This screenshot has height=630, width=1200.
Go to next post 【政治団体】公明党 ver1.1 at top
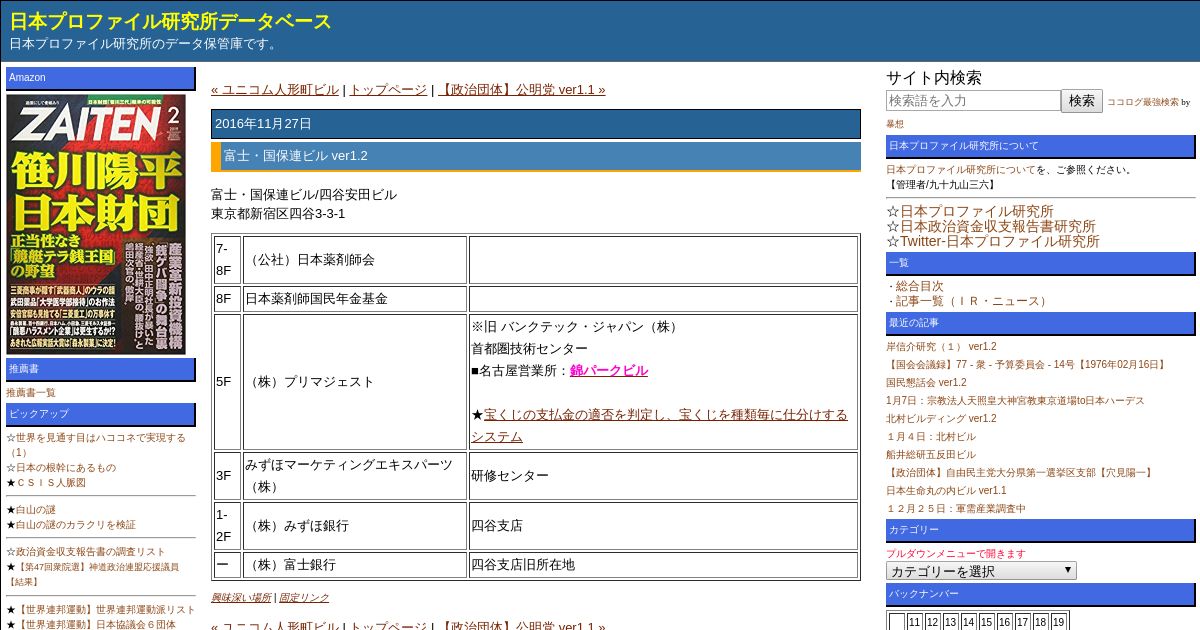(x=521, y=90)
